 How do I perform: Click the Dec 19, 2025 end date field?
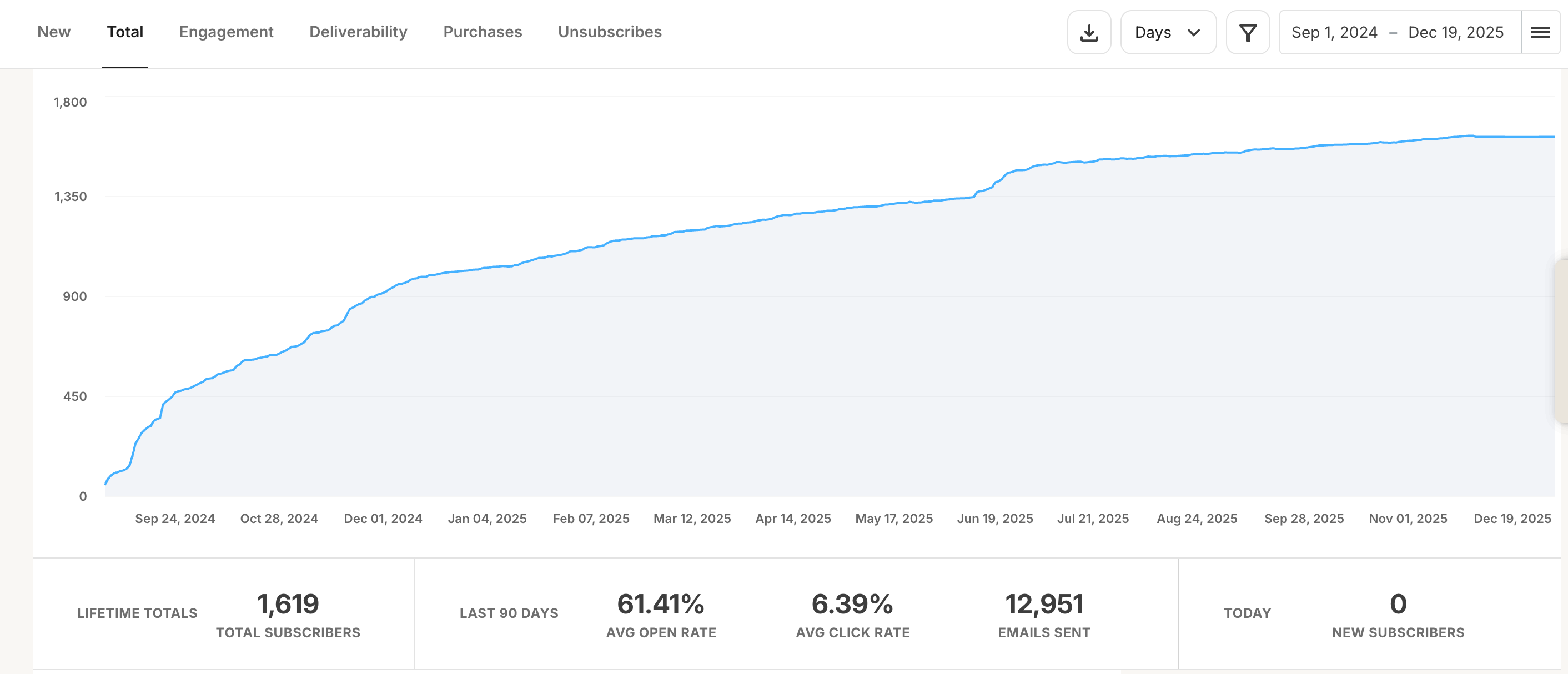click(1455, 32)
